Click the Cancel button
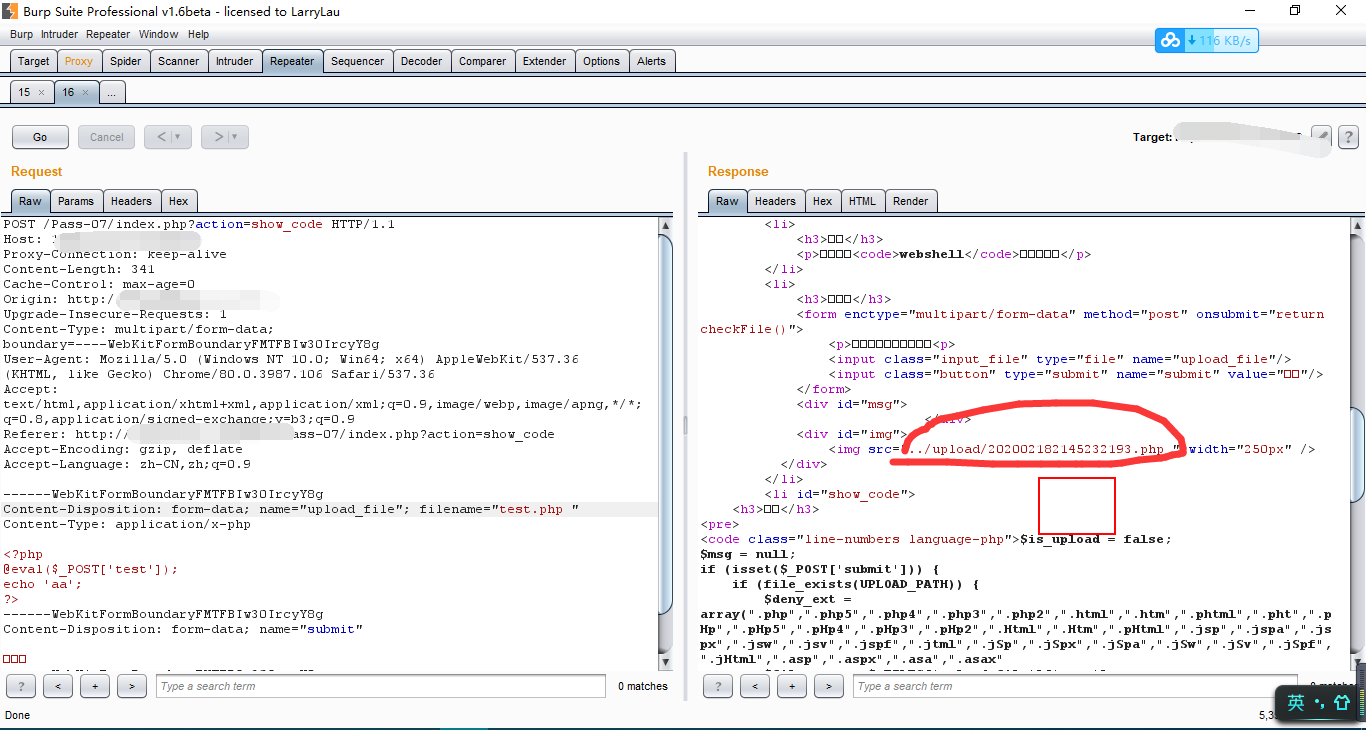1366x730 pixels. pos(107,137)
